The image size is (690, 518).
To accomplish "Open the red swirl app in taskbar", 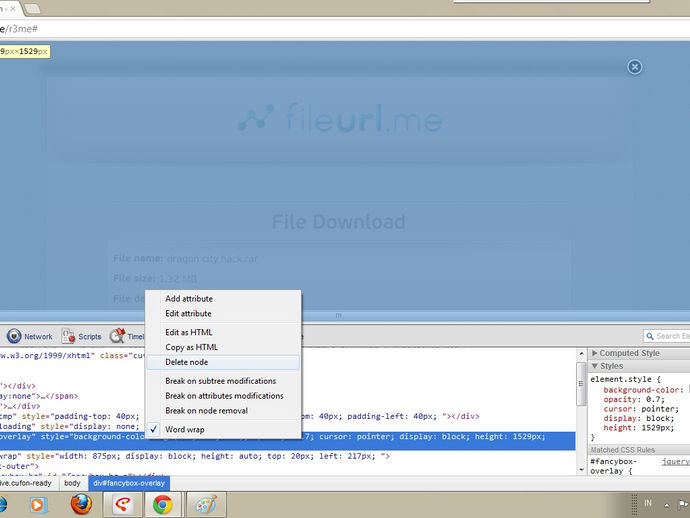I will (x=123, y=504).
